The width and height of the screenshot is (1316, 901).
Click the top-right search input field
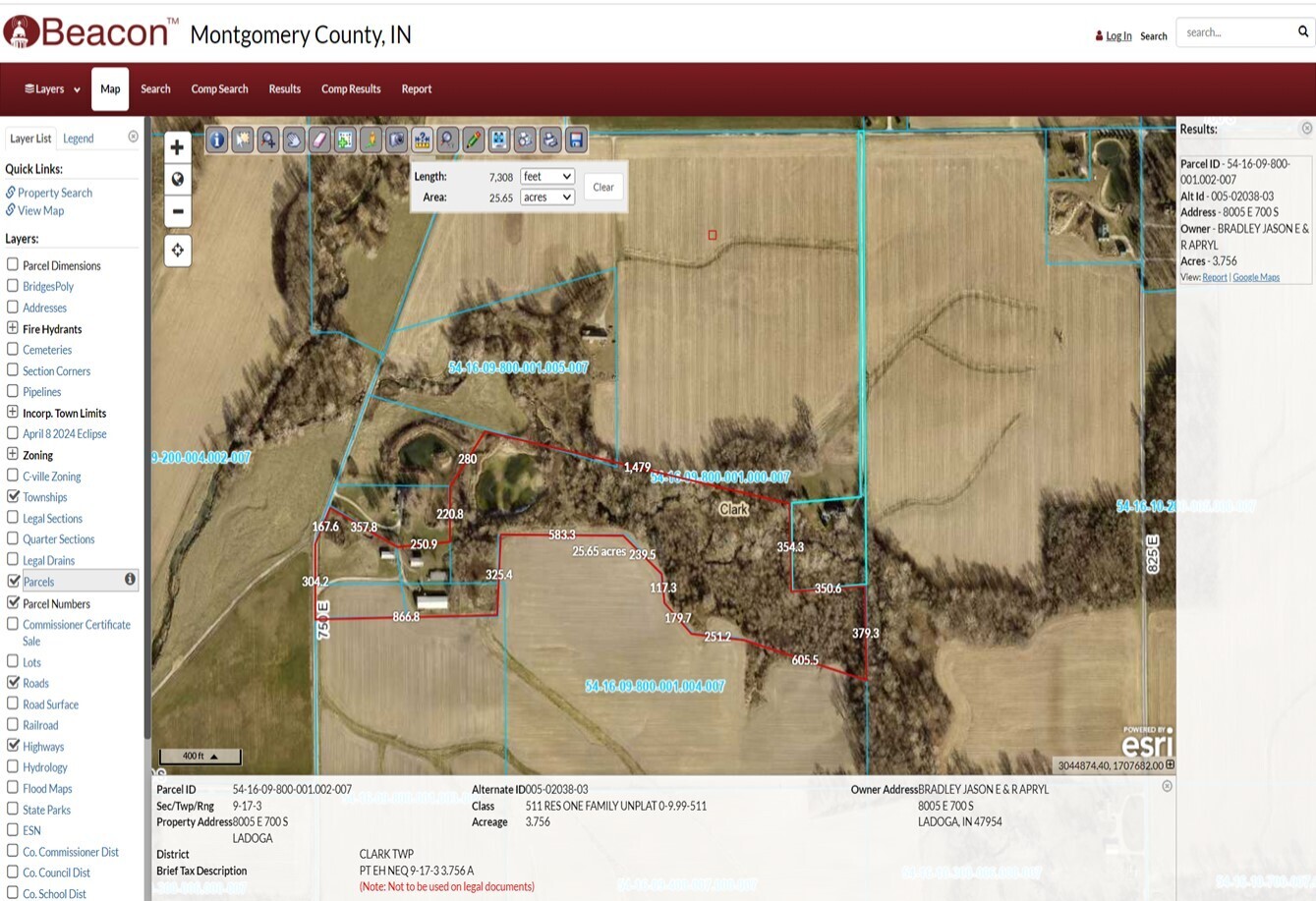pyautogui.click(x=1236, y=32)
